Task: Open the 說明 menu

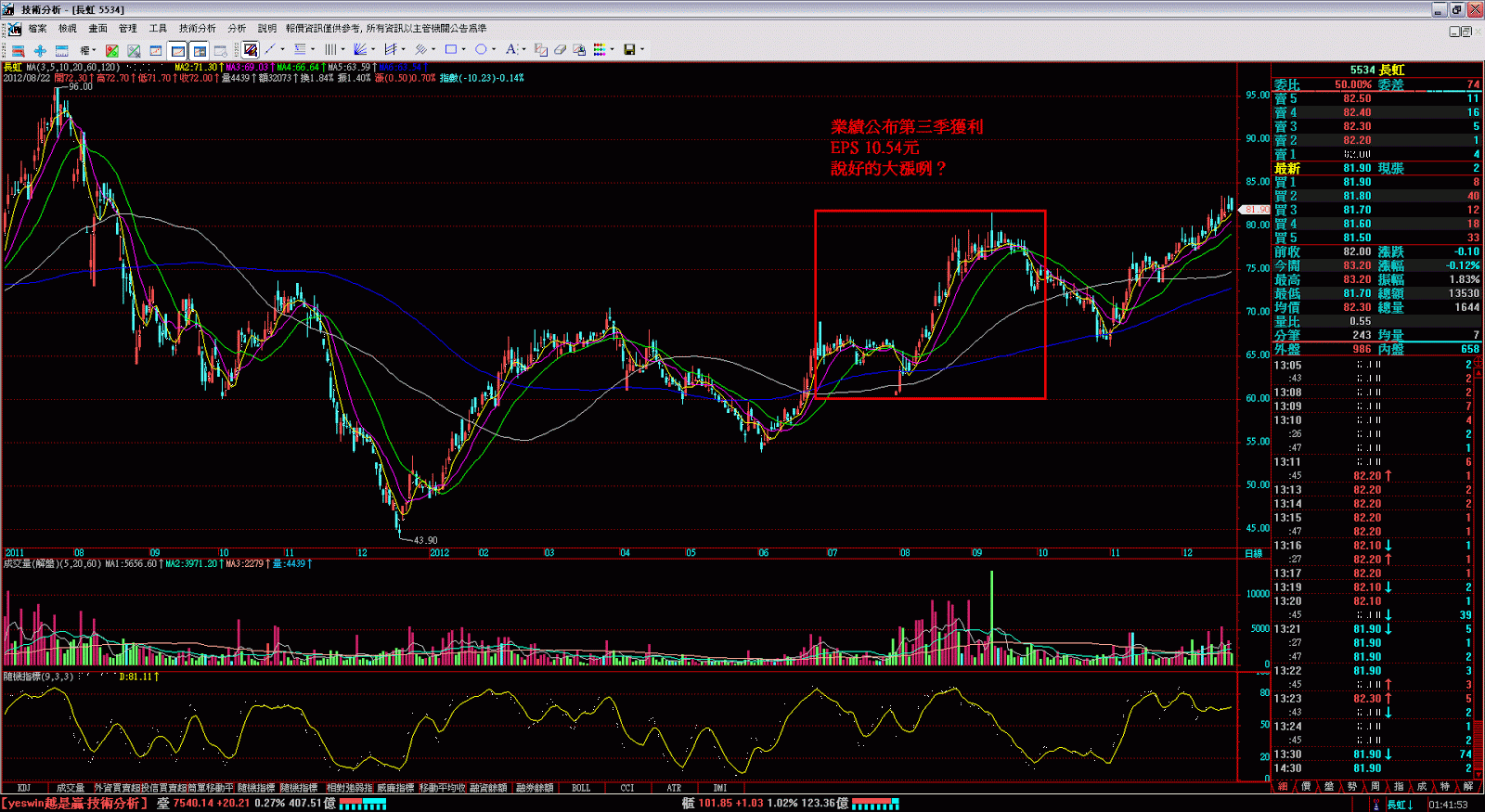Action: coord(267,29)
